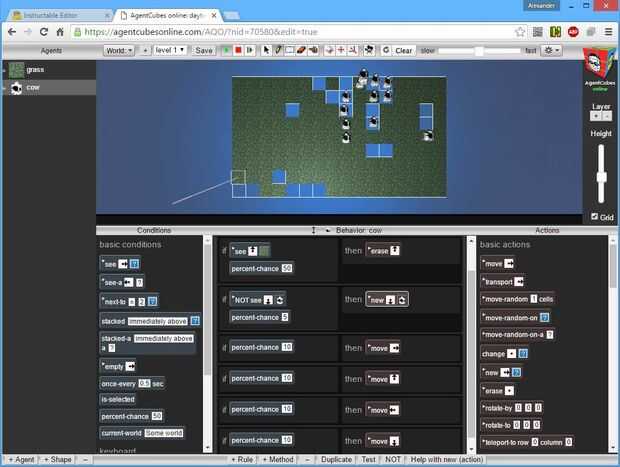Click left arrow in third move rule
Screen dimensions: 620x467
tap(394, 410)
